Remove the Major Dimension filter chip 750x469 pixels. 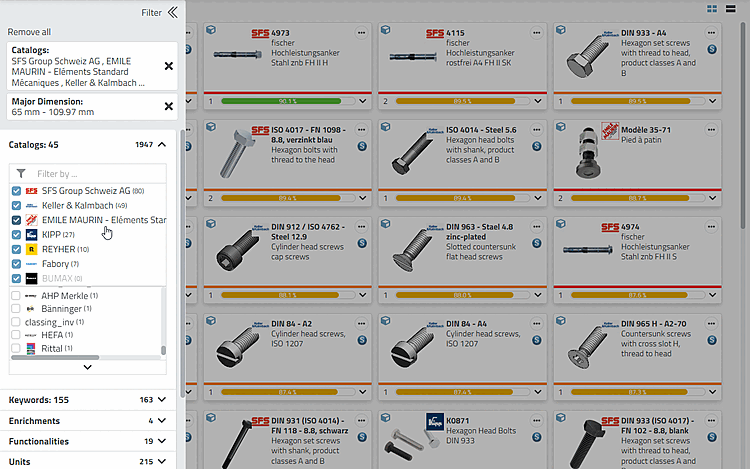coord(169,106)
